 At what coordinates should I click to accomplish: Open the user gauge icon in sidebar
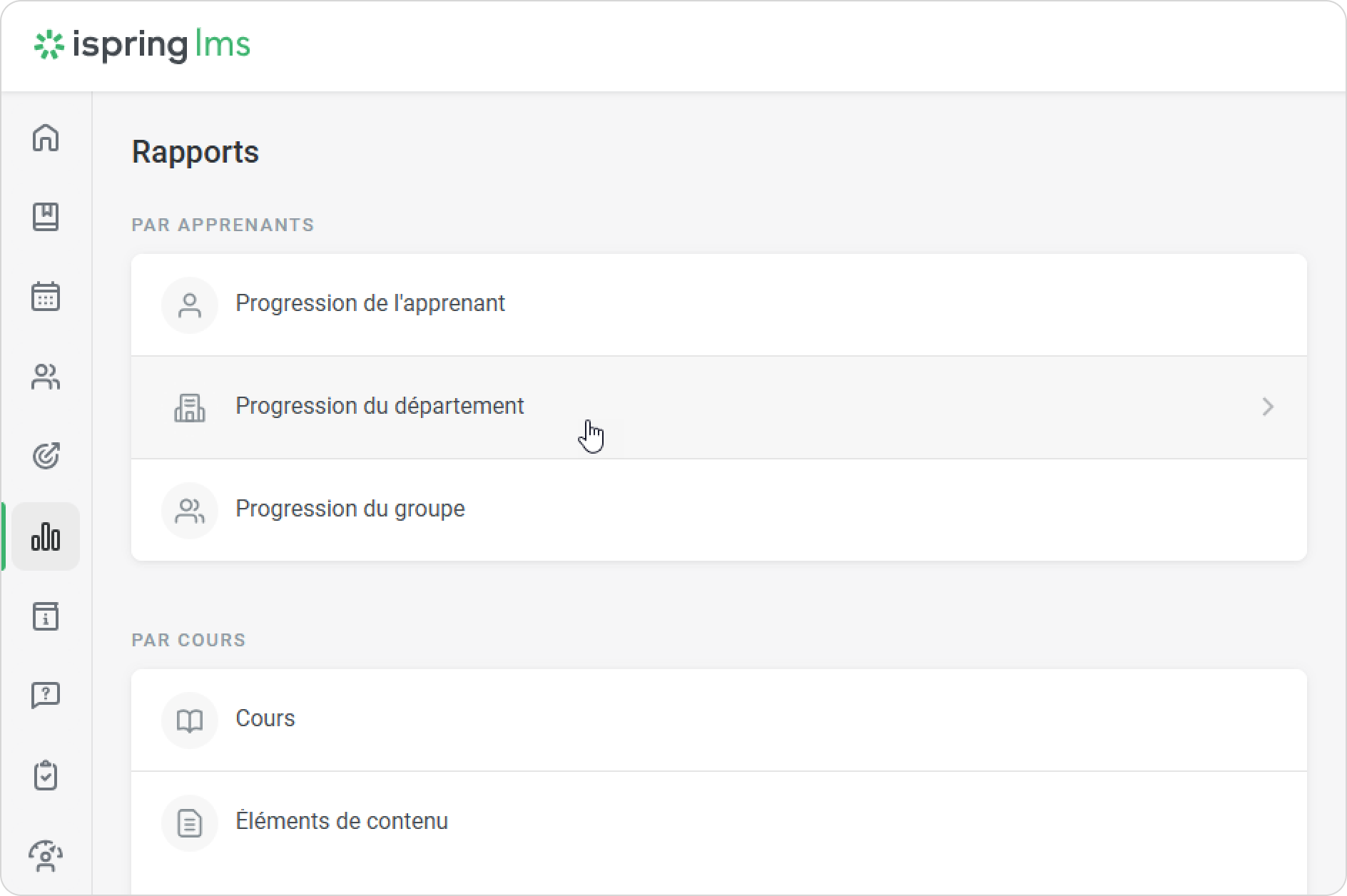tap(46, 855)
